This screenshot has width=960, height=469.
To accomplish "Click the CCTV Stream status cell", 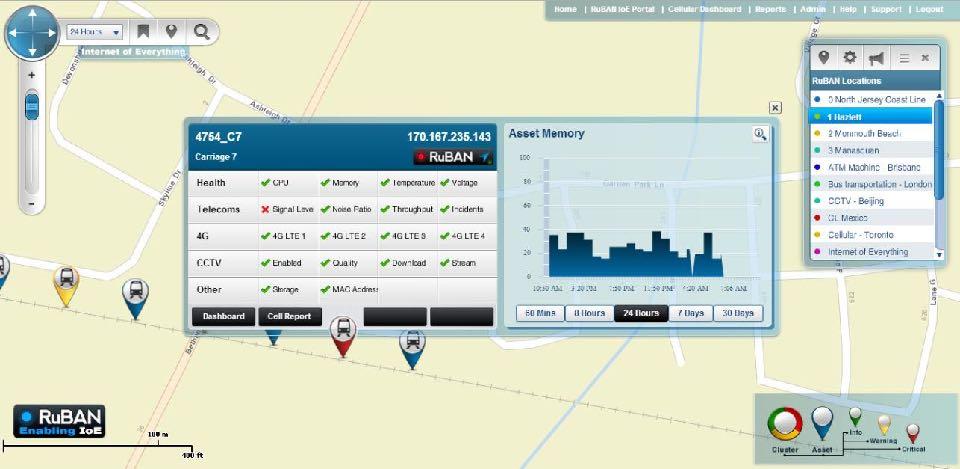I will (x=467, y=263).
